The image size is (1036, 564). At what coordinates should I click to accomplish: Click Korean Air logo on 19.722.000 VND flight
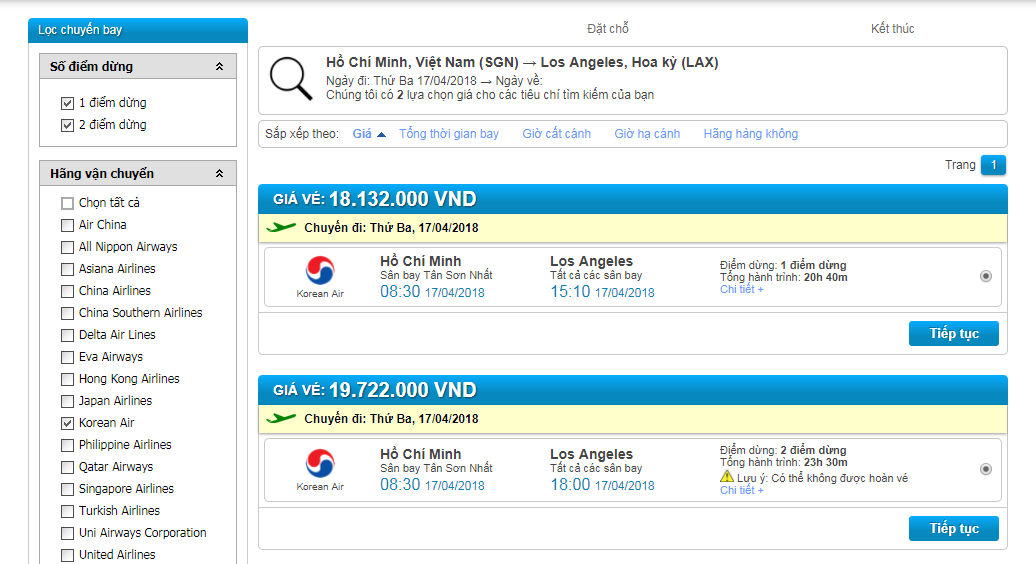pyautogui.click(x=320, y=464)
